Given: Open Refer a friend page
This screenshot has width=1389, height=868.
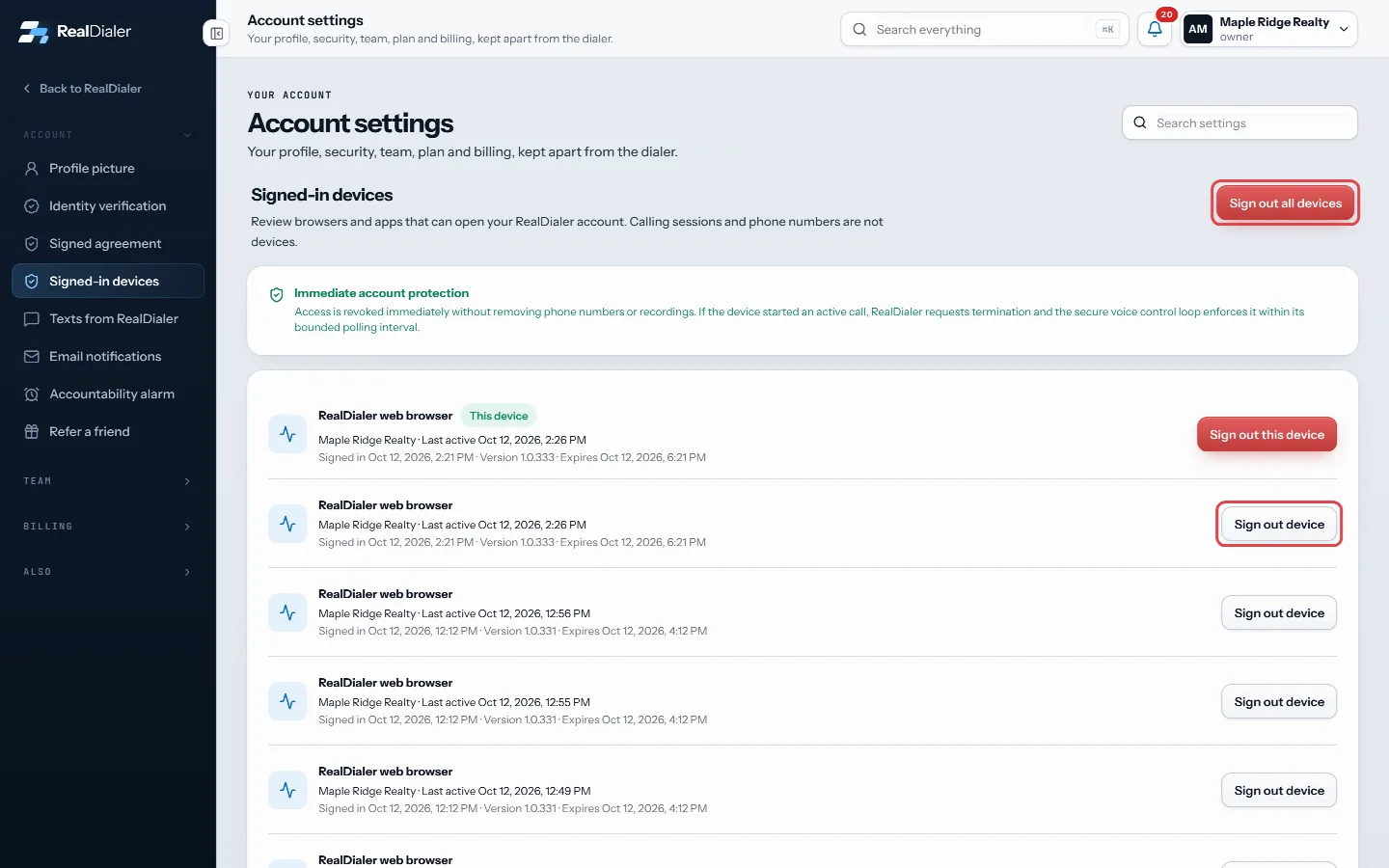Looking at the screenshot, I should 108,431.
